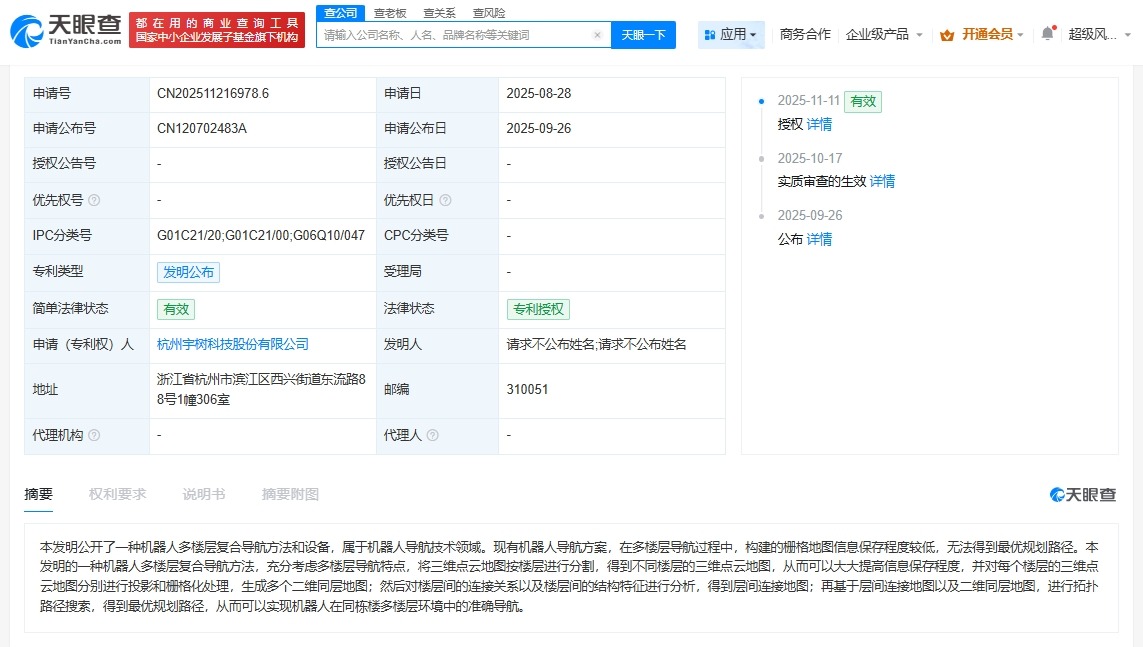Click the help icon next to 代理人
This screenshot has width=1143, height=647.
431,435
